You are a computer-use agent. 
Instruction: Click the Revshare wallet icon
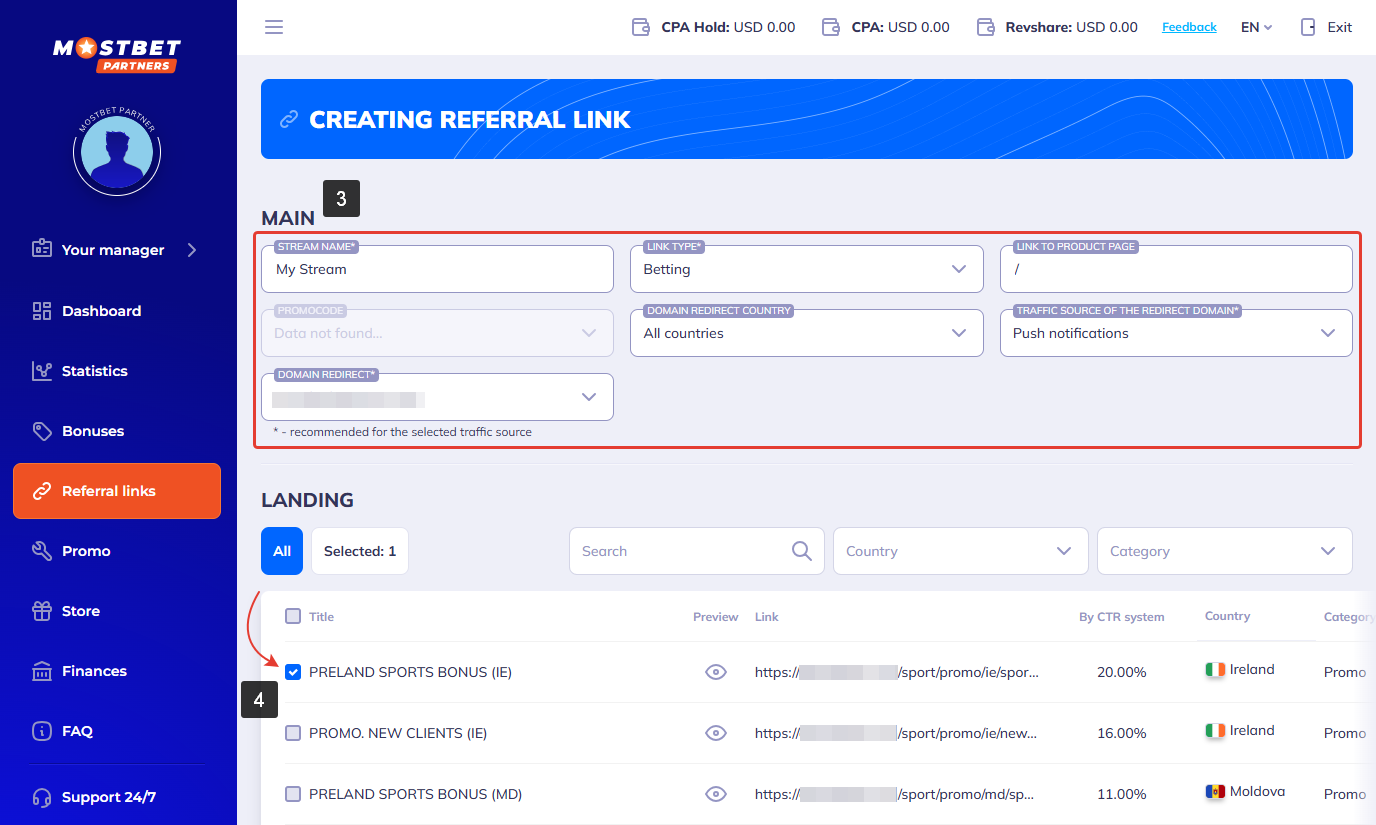click(x=985, y=27)
